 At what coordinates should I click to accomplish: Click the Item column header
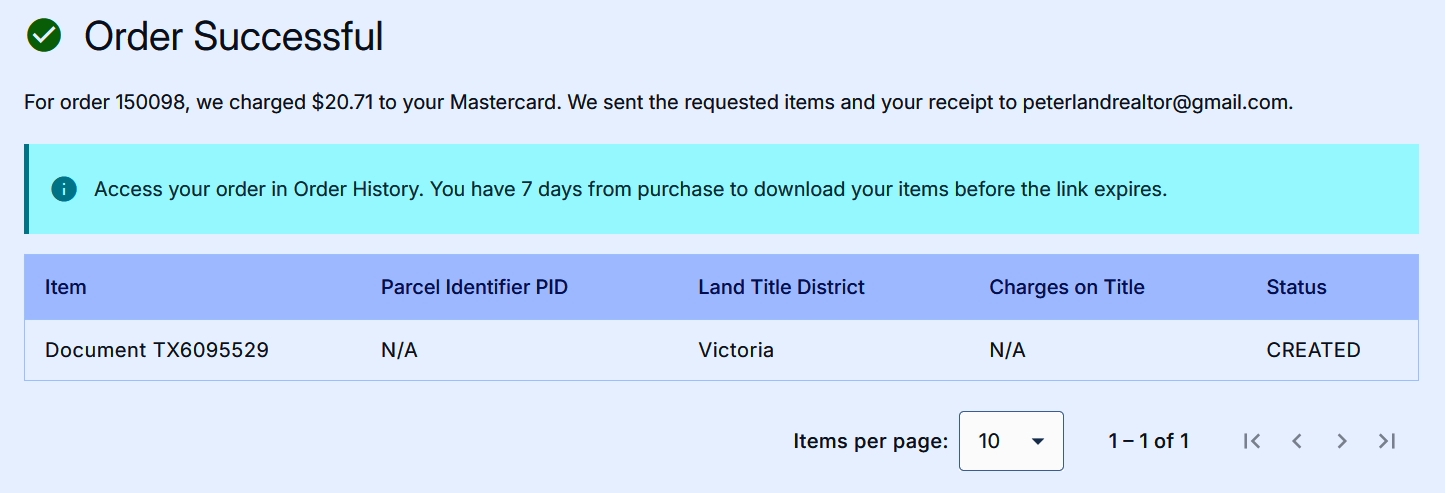click(66, 287)
